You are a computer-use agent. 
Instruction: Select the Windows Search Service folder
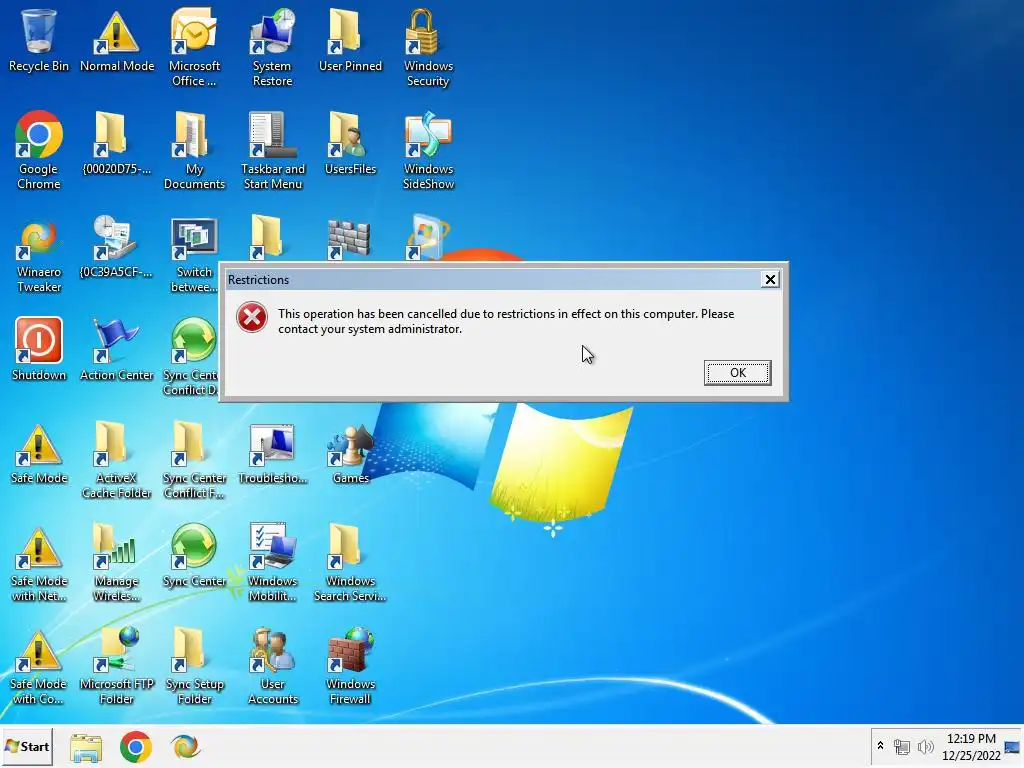350,563
